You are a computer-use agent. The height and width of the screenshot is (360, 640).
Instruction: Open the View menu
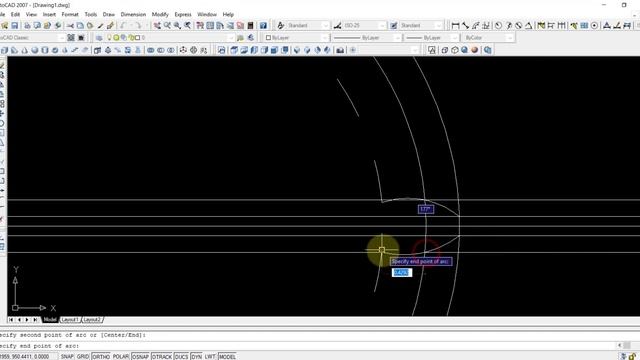tap(31, 14)
